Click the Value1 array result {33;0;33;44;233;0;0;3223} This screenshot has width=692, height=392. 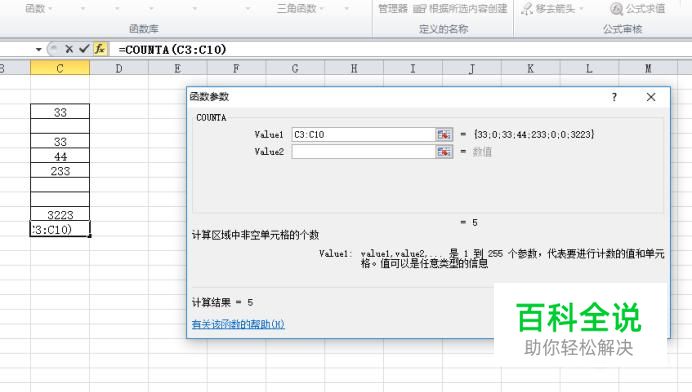[534, 135]
